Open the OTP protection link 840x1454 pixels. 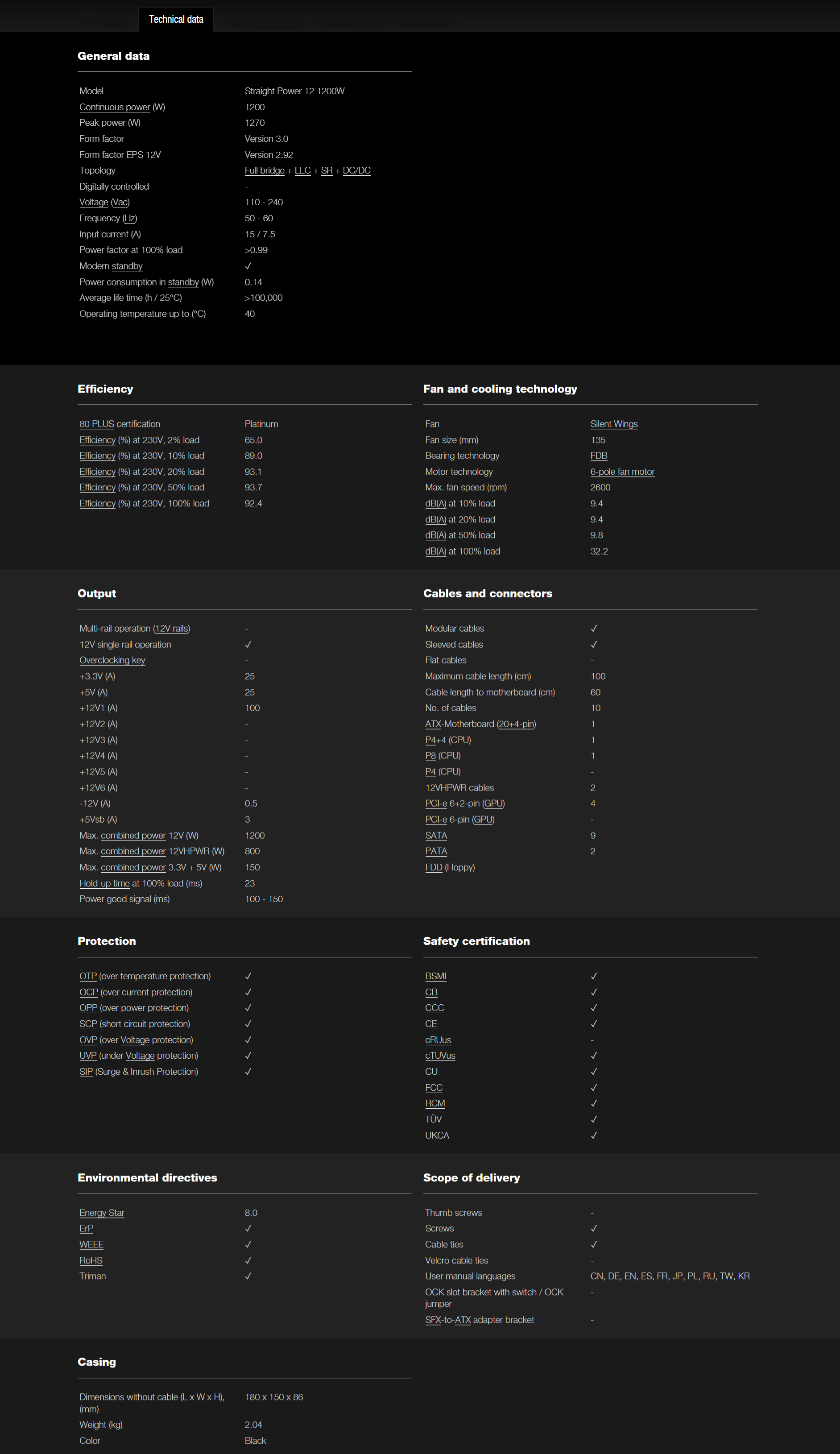click(x=88, y=976)
